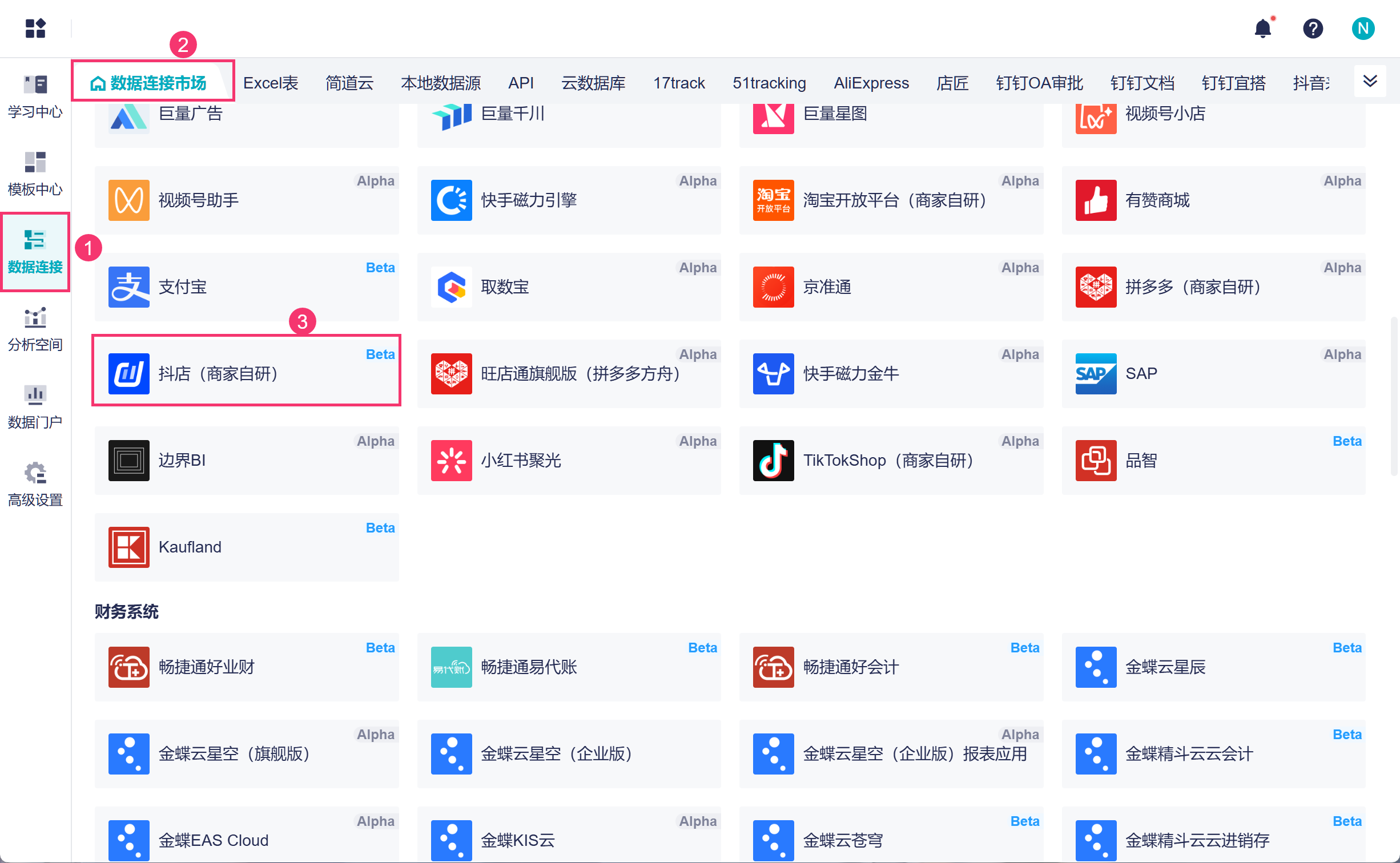Open the user avatar N menu
The image size is (1400, 863).
[x=1363, y=28]
